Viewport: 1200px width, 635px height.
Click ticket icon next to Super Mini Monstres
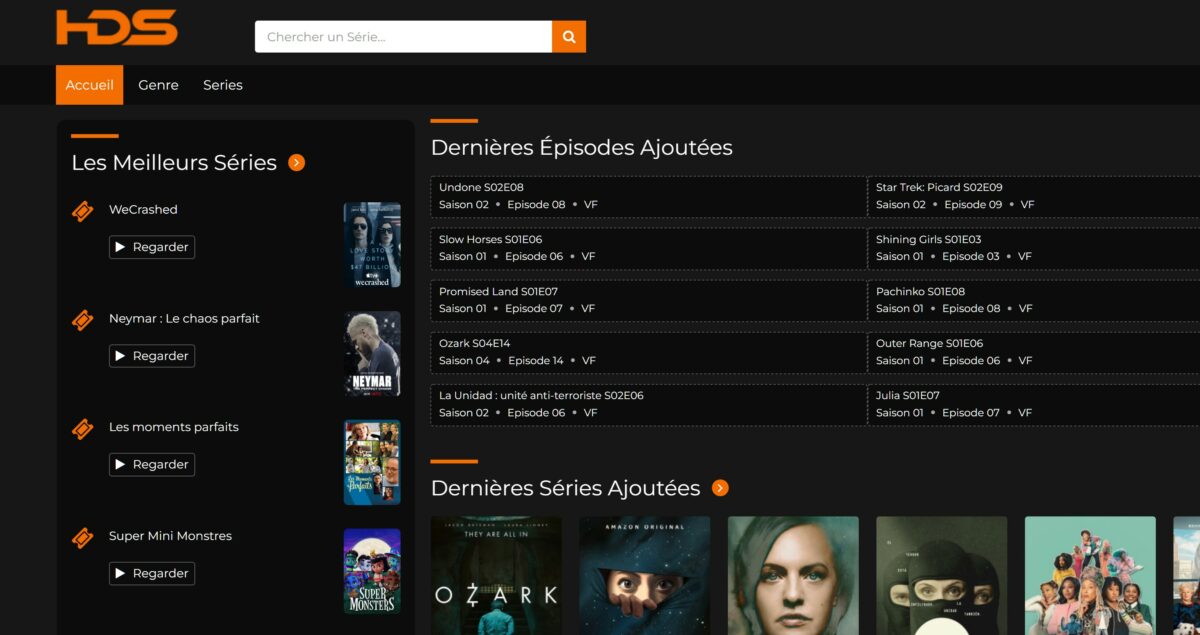(83, 538)
